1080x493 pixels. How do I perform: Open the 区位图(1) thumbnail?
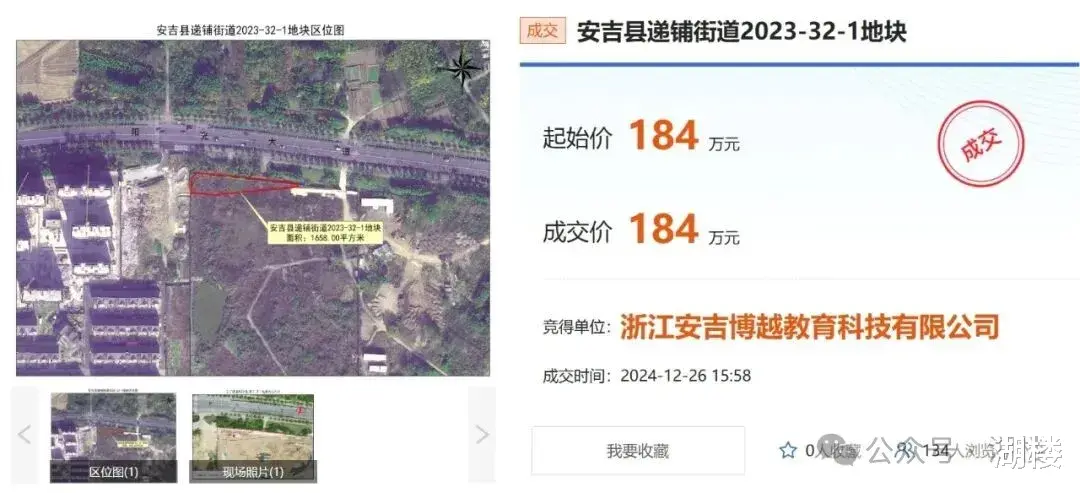tap(114, 438)
